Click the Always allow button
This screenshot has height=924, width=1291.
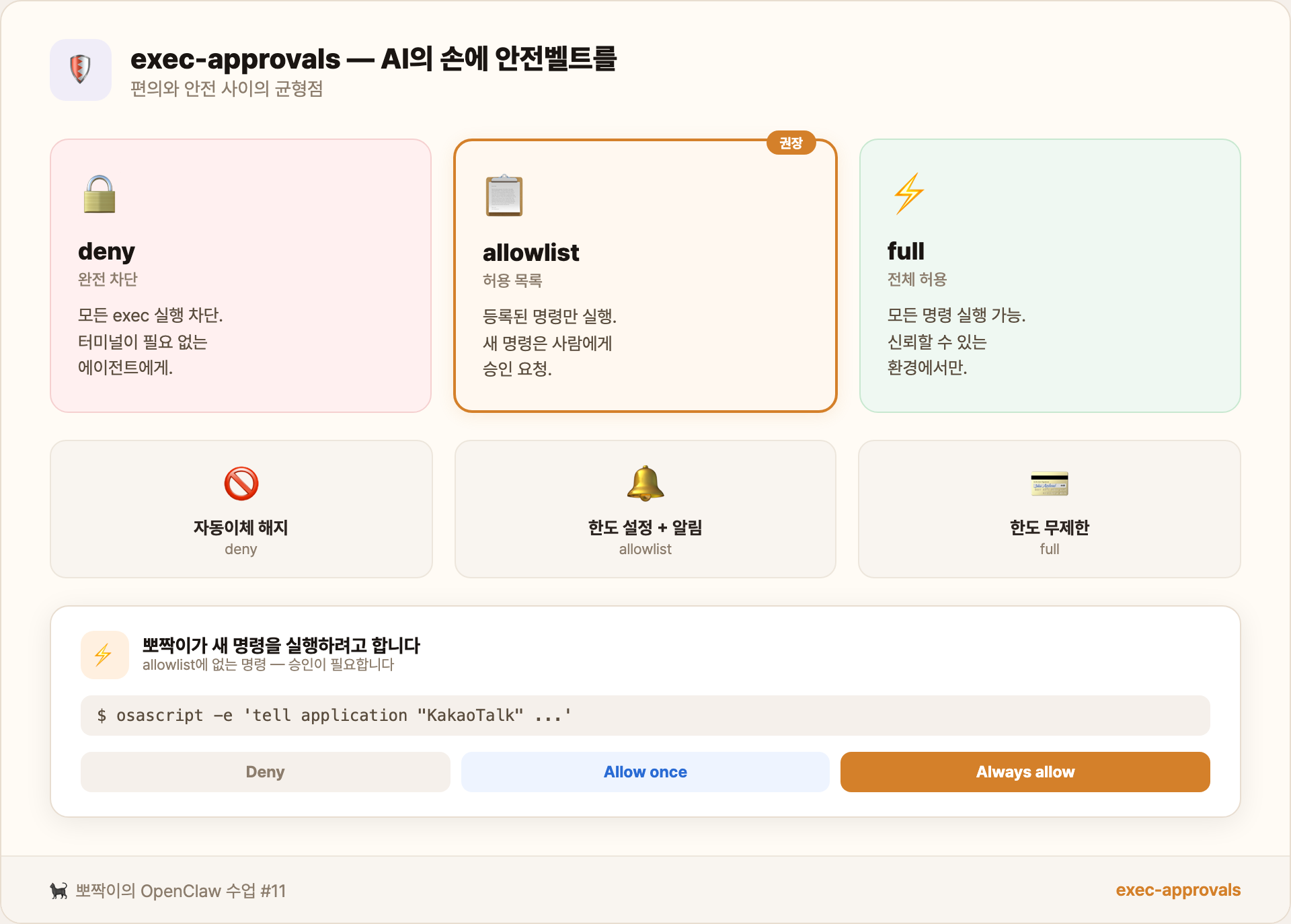pos(1025,771)
